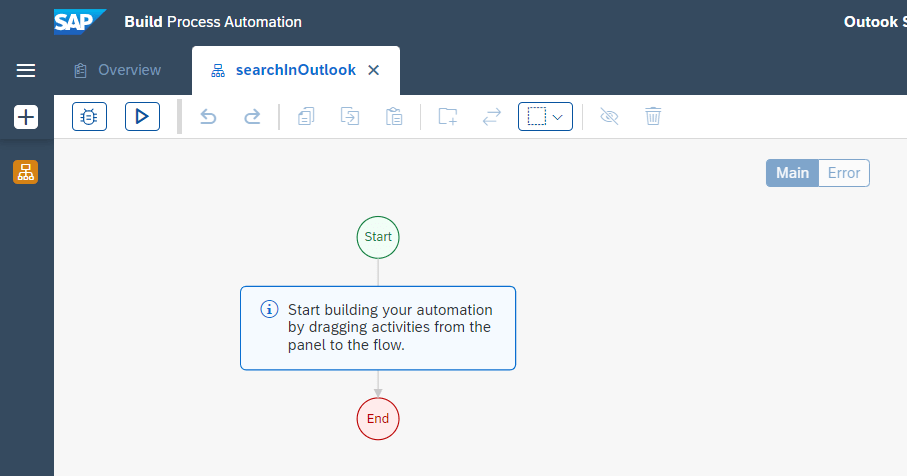Viewport: 907px width, 476px height.
Task: Close the searchInOutlook tab
Action: (374, 70)
